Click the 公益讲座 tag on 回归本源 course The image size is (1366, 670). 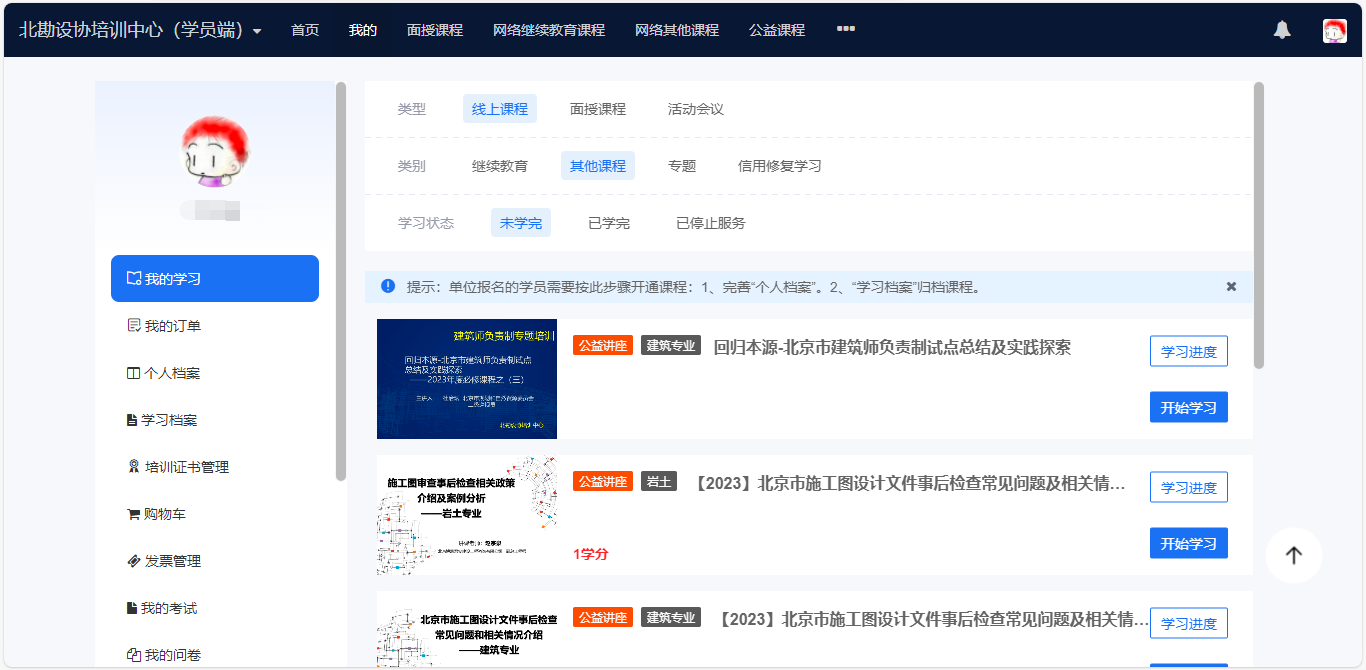pos(603,346)
